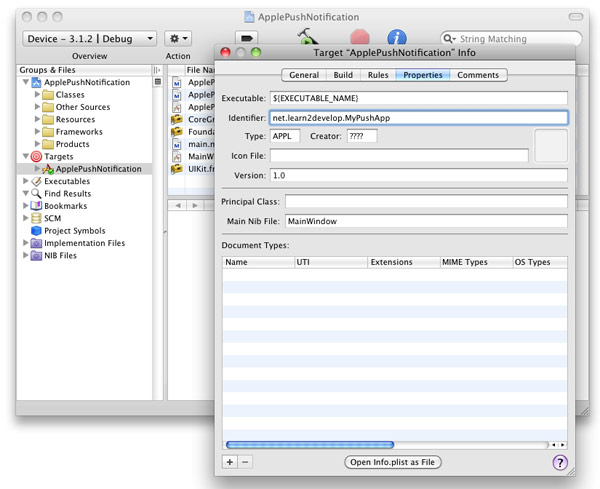Image resolution: width=600 pixels, height=489 pixels.
Task: Open the Comments tab
Action: click(478, 75)
